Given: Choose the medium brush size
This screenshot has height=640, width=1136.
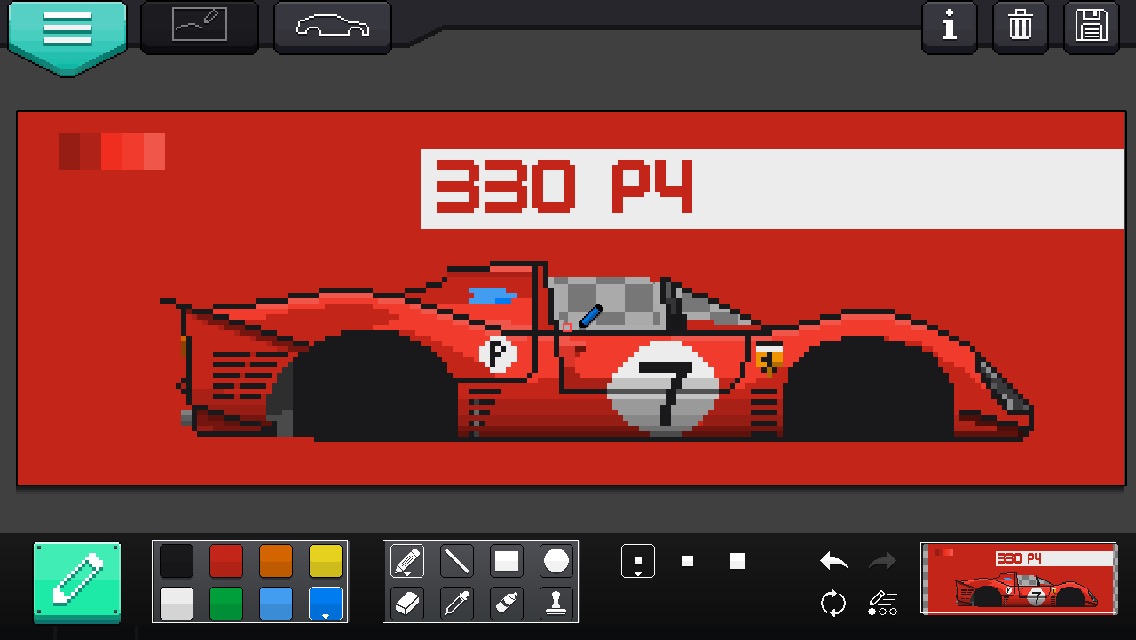Looking at the screenshot, I should [x=688, y=561].
